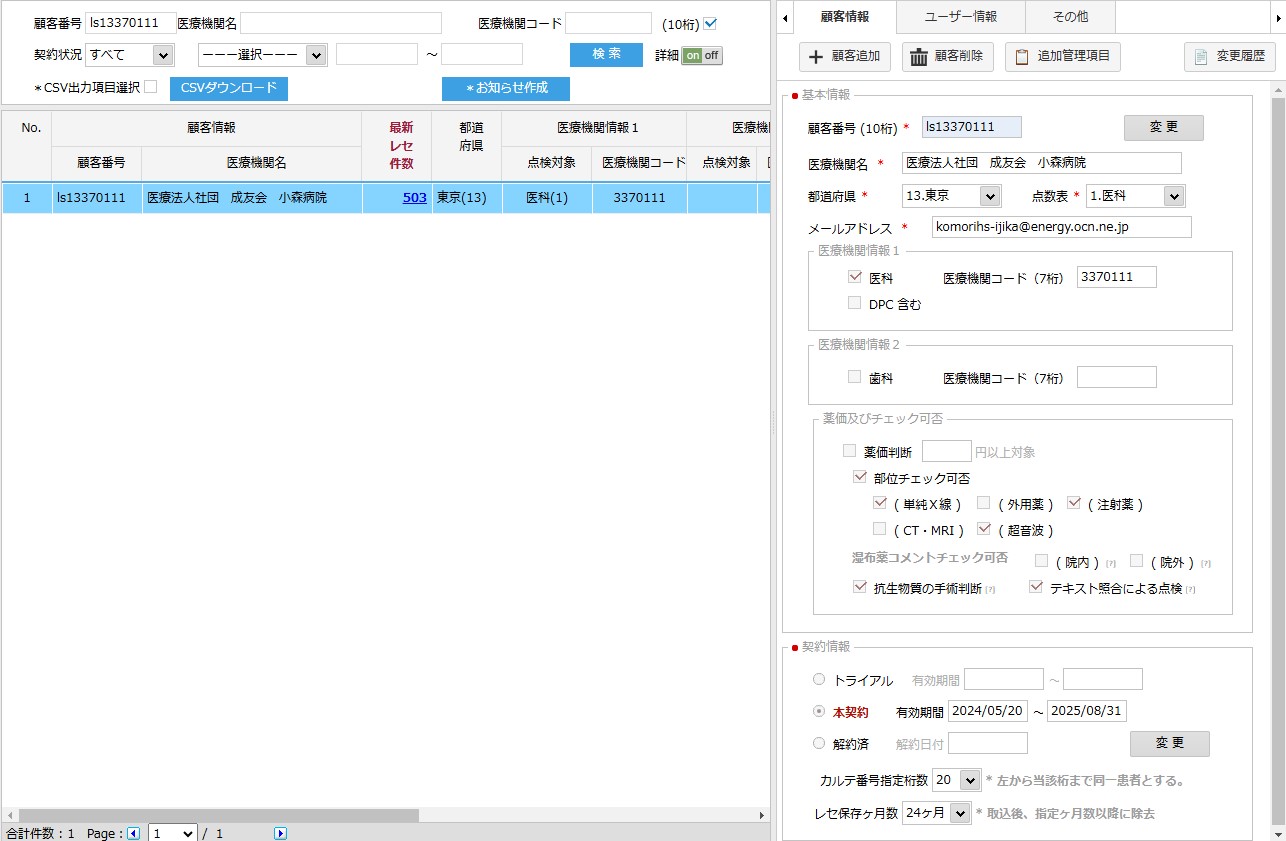Open 都道府県 13.東京 dropdown

click(950, 196)
